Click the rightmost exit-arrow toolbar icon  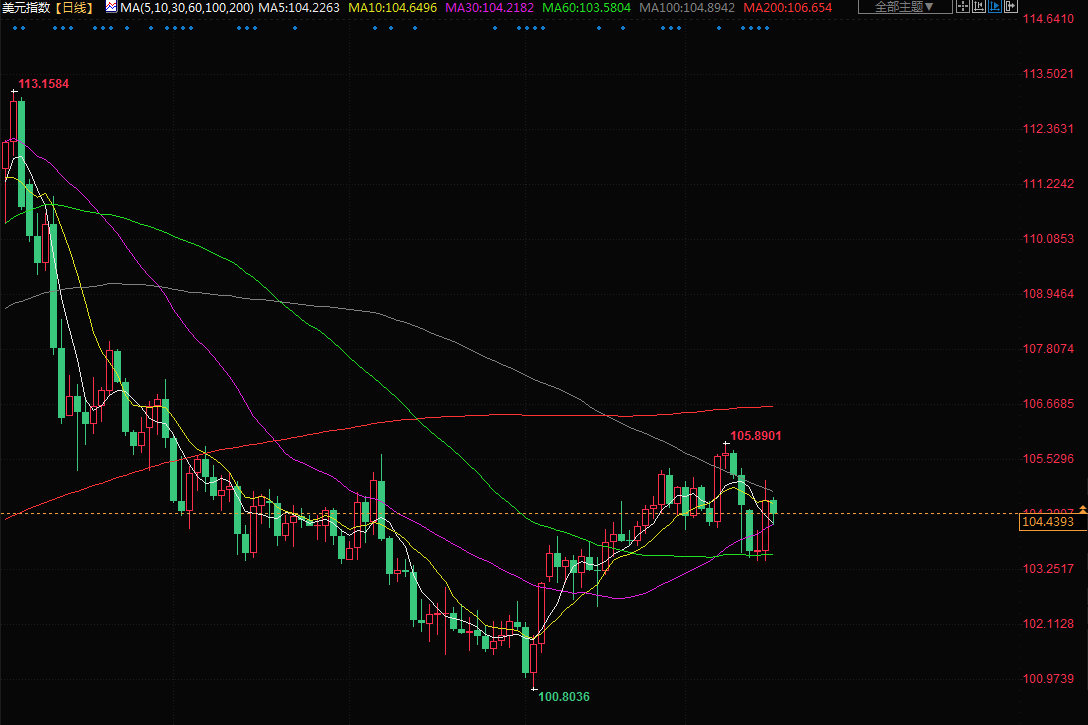(x=1010, y=7)
